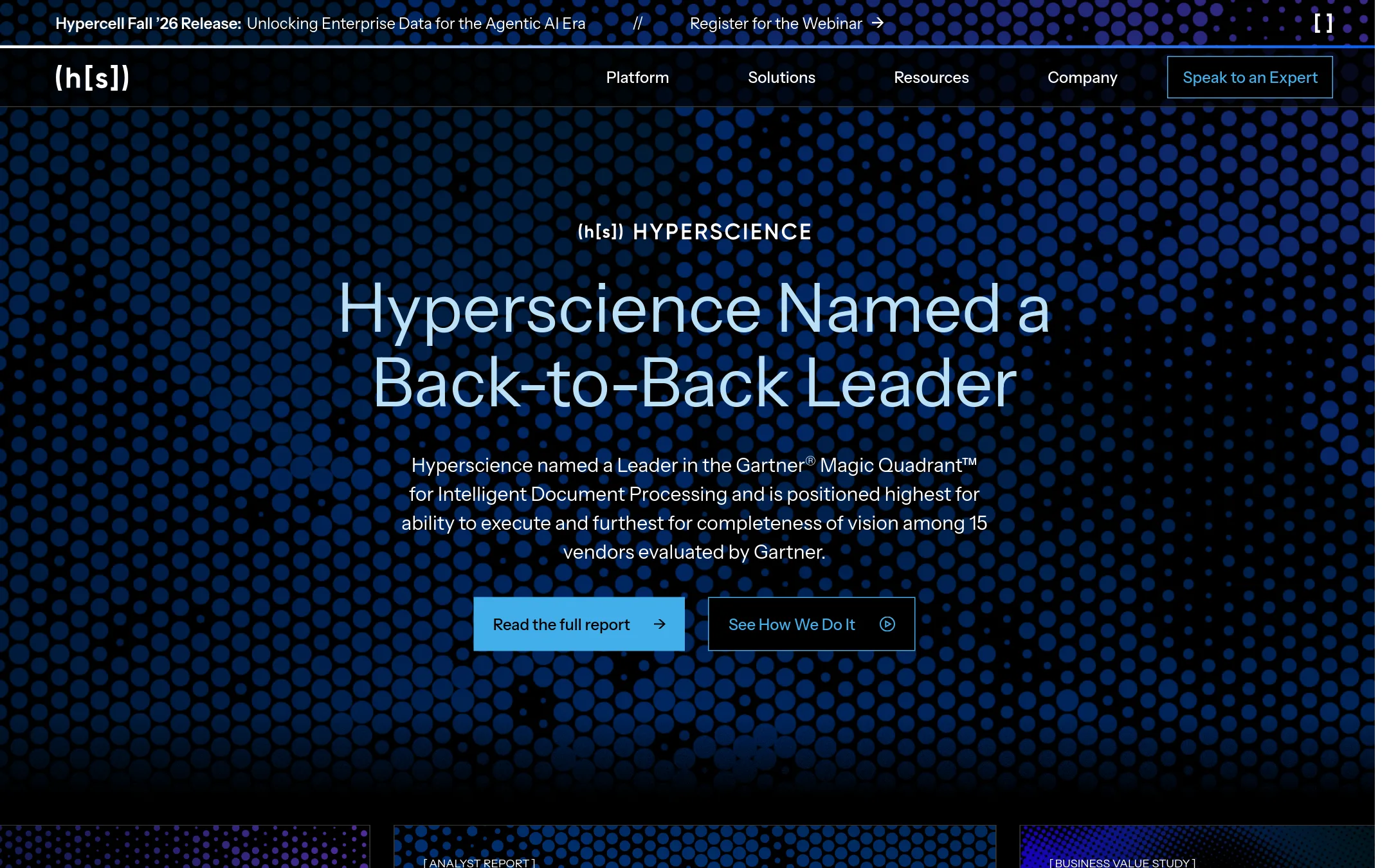Follow the Register for the Webinar link
Image resolution: width=1389 pixels, height=868 pixels.
(786, 23)
